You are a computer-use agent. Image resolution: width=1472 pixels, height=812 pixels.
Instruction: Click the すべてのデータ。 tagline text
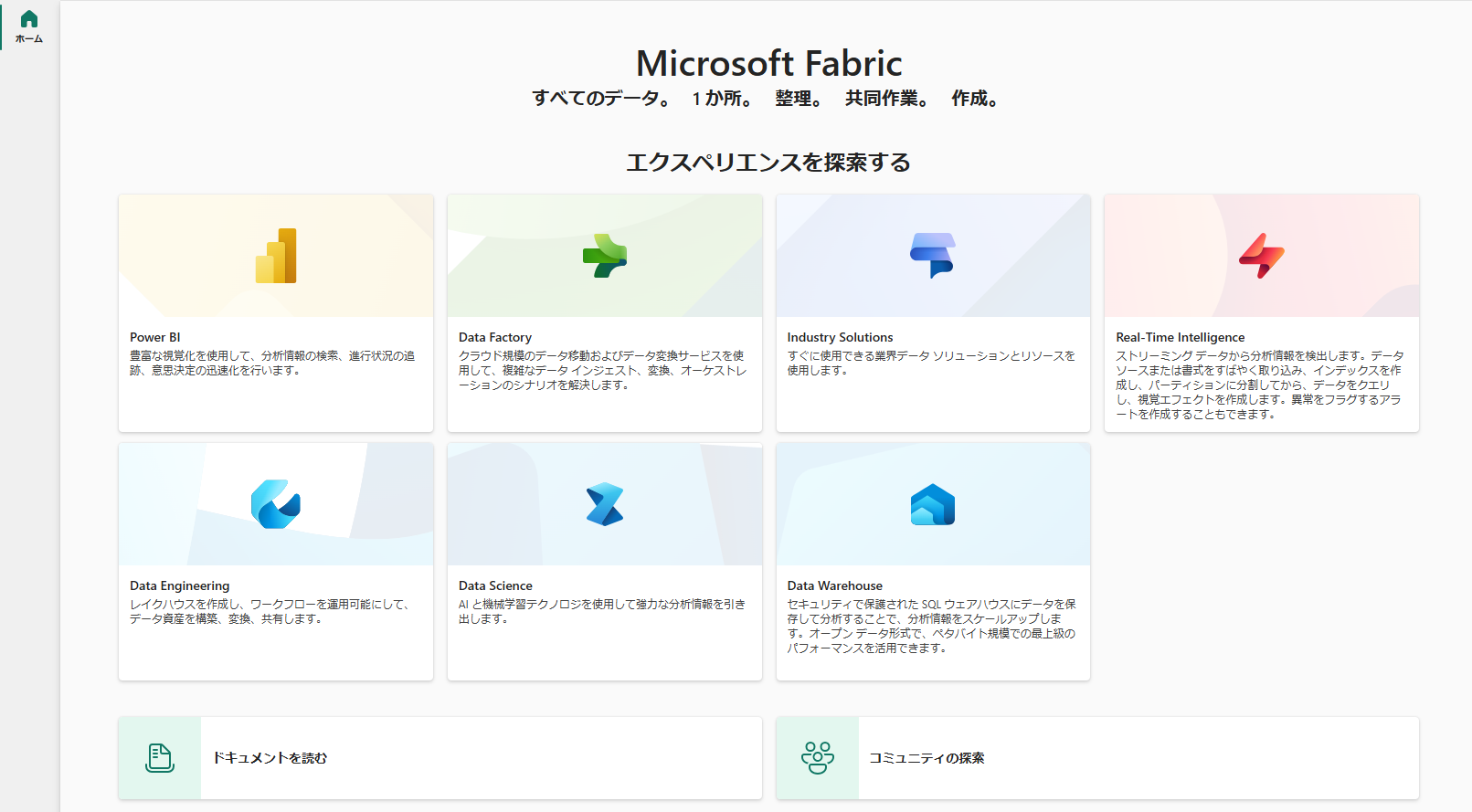(x=601, y=98)
